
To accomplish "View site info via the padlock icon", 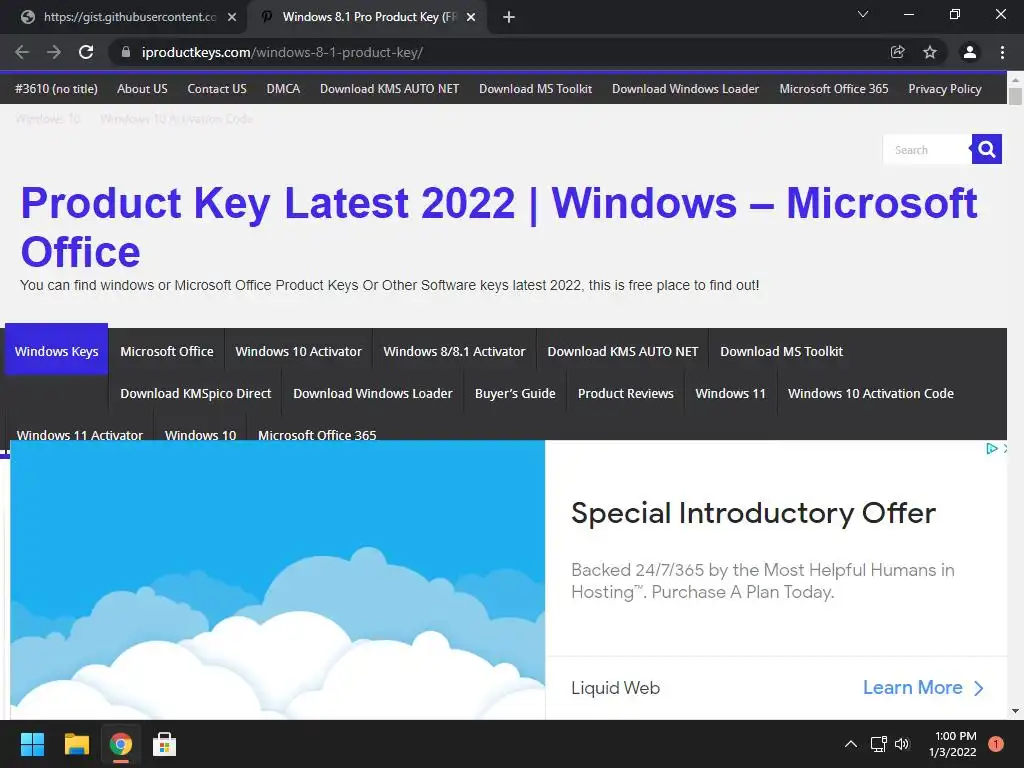I will (126, 52).
